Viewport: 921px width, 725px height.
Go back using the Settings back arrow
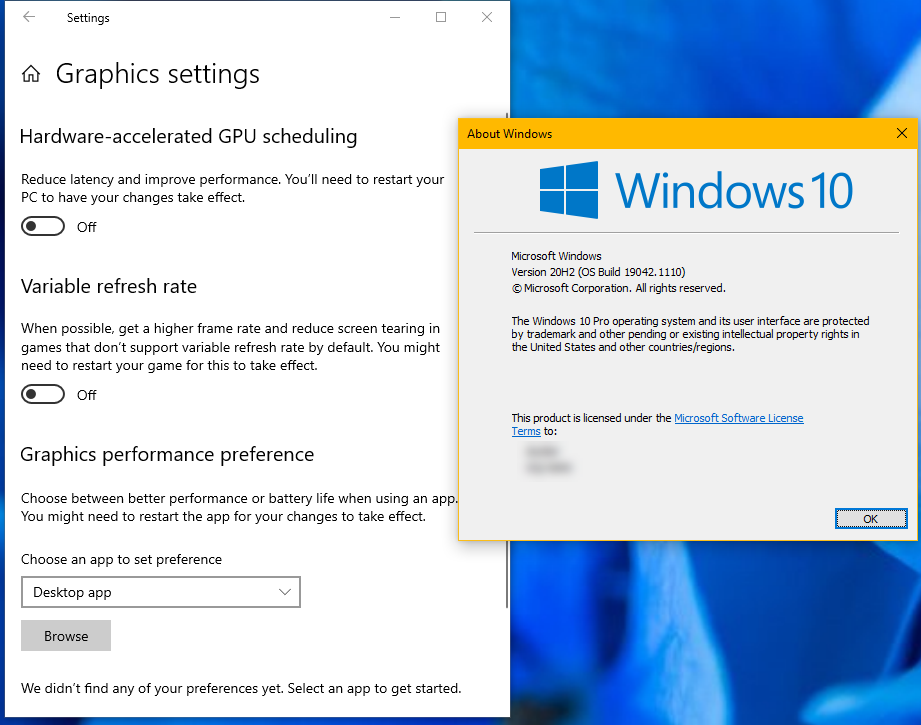click(29, 17)
